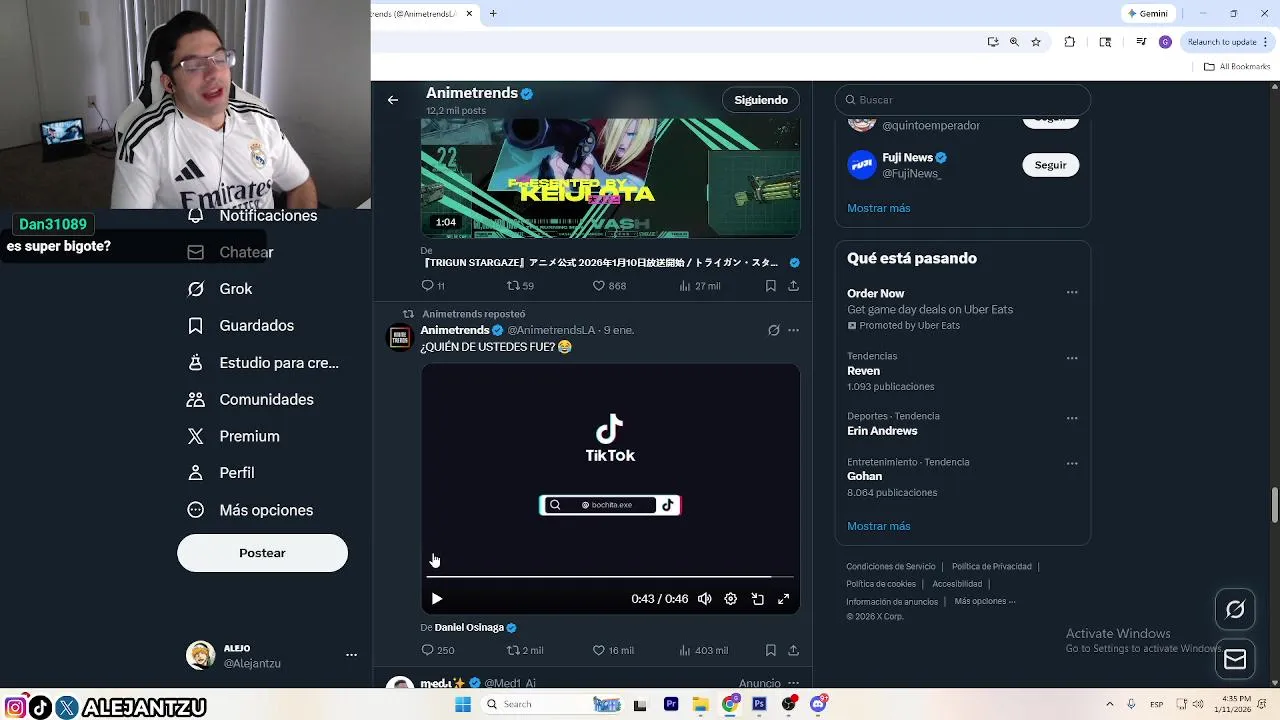Open Chrome media controls icon

point(1141,42)
